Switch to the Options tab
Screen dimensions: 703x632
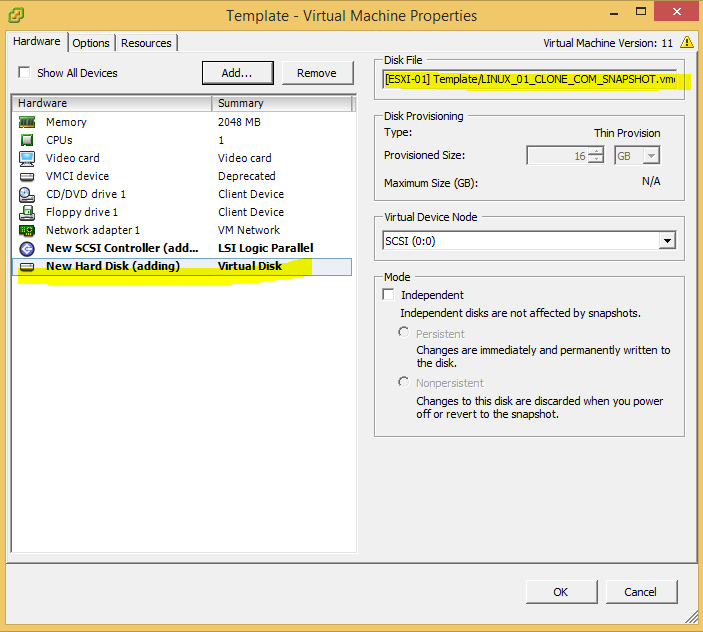(91, 43)
